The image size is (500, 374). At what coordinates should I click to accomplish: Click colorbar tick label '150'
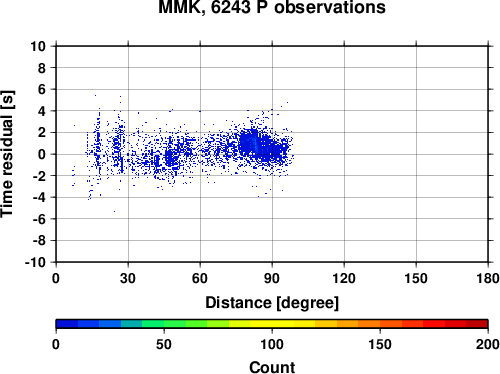(380, 344)
